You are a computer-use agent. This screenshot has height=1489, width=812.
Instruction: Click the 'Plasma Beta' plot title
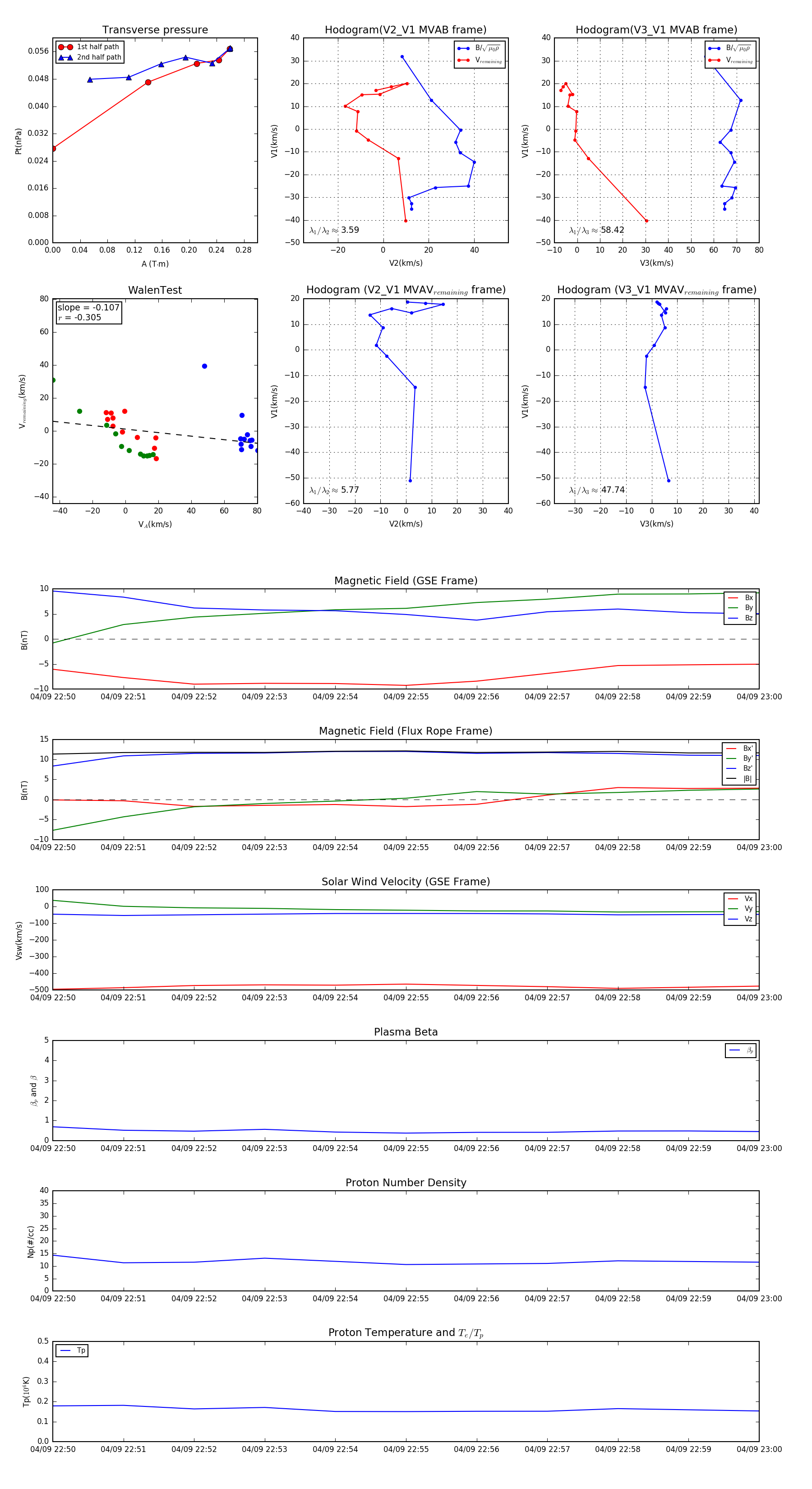[406, 1032]
